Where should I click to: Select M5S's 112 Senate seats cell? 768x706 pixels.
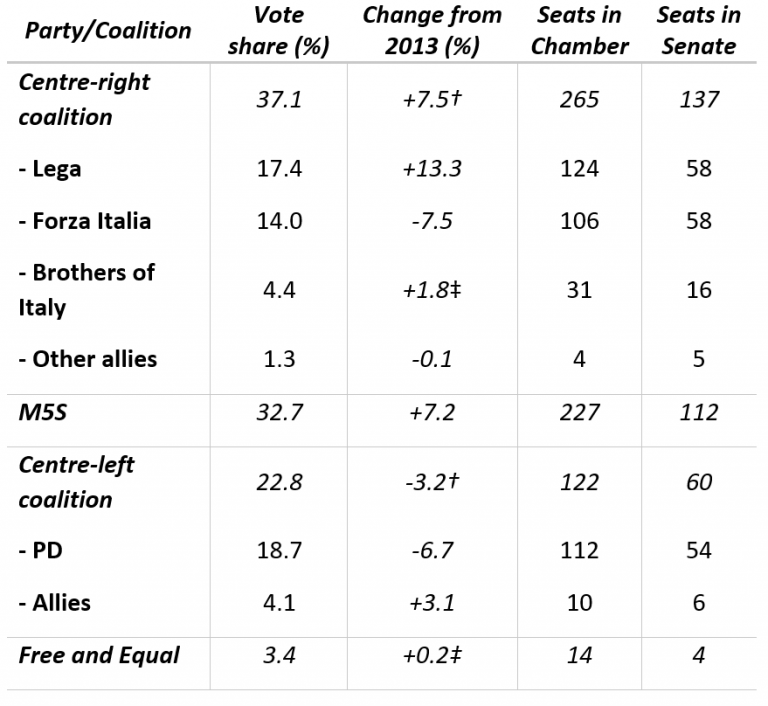(x=698, y=409)
